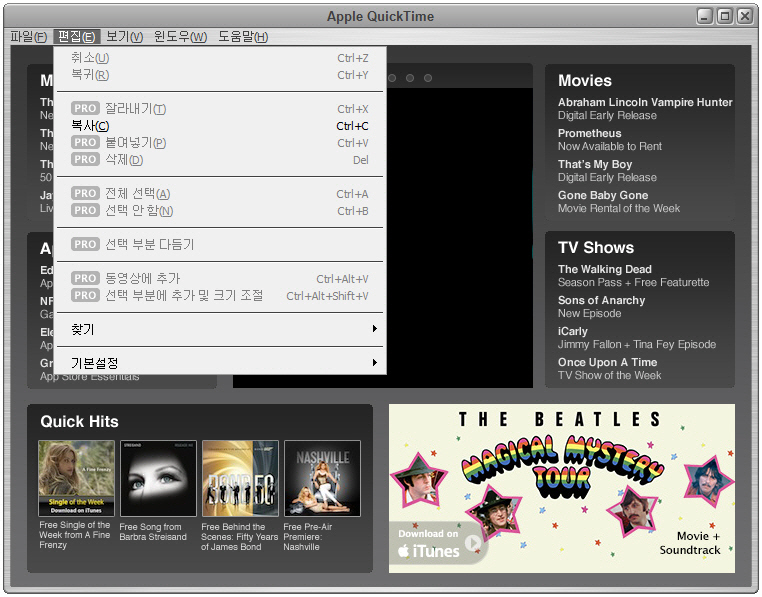Minimize the Apple QuickTime window
The image size is (762, 597).
pyautogui.click(x=705, y=16)
